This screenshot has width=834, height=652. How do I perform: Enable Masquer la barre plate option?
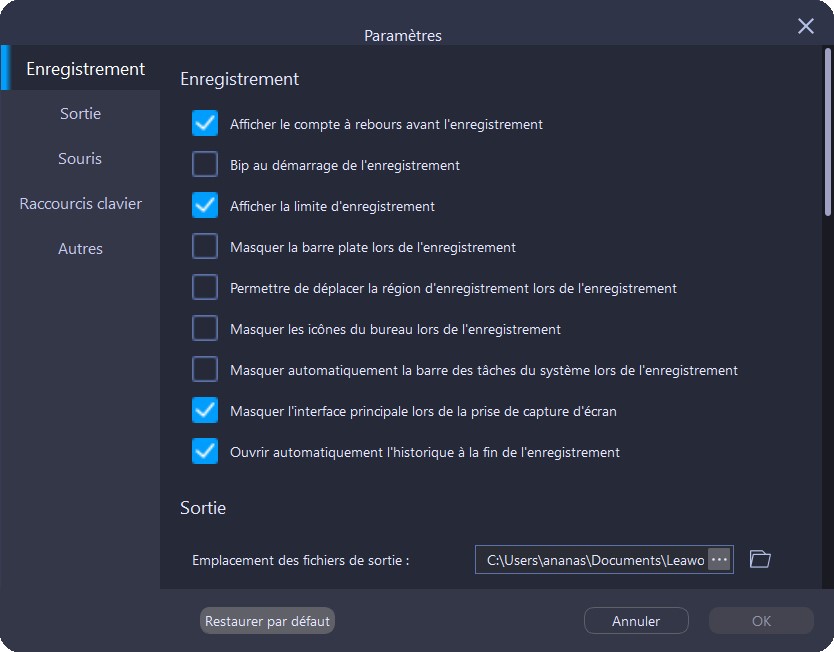pyautogui.click(x=205, y=247)
